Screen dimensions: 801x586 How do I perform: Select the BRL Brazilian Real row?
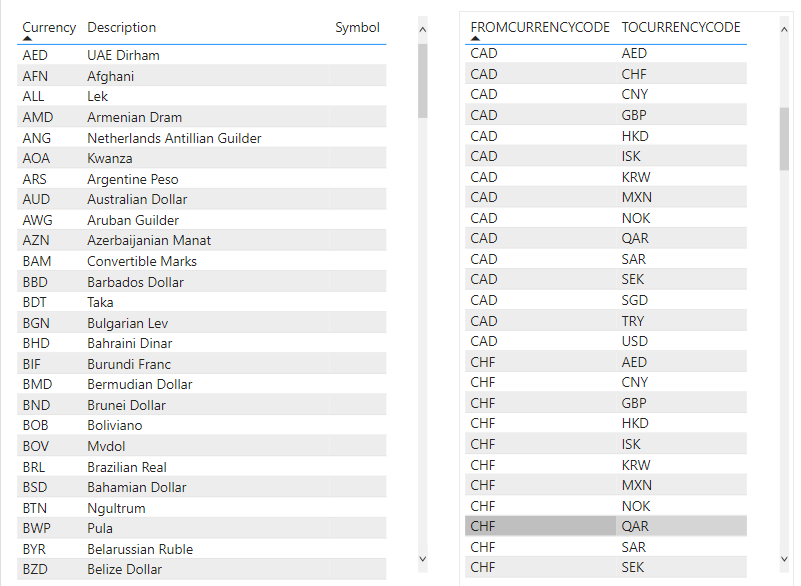(x=150, y=466)
